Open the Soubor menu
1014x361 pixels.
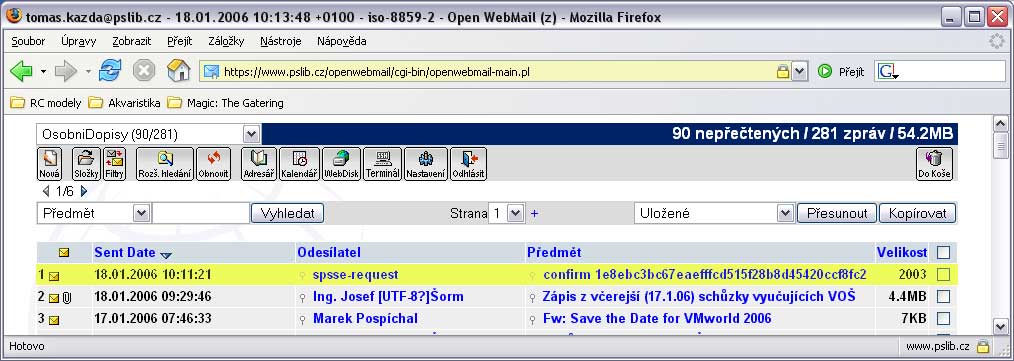coord(28,41)
